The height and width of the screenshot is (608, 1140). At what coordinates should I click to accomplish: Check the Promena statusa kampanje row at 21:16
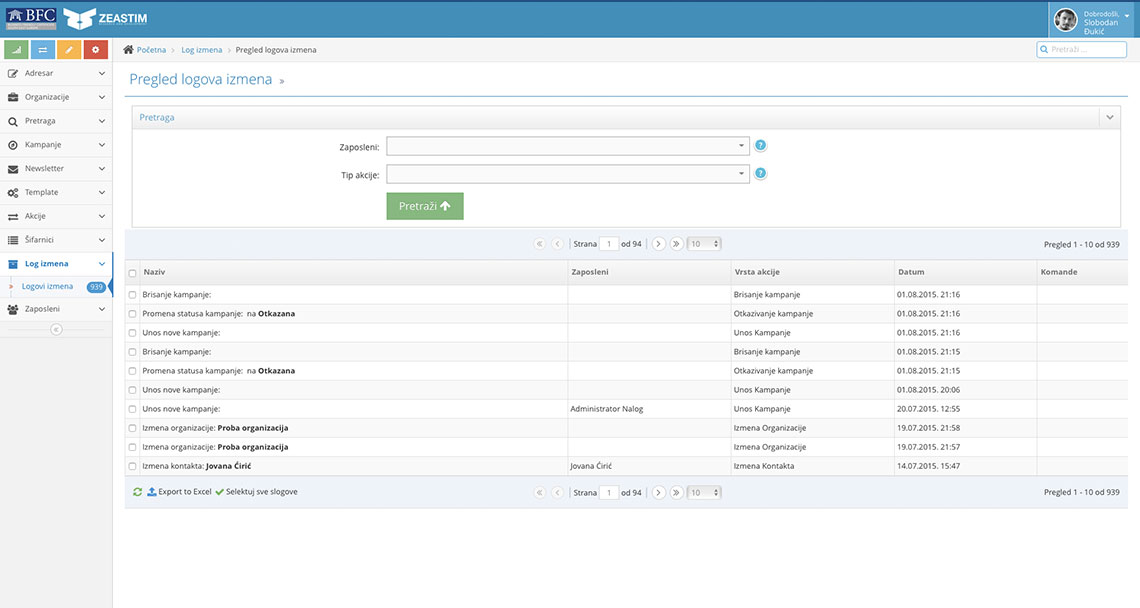[132, 313]
